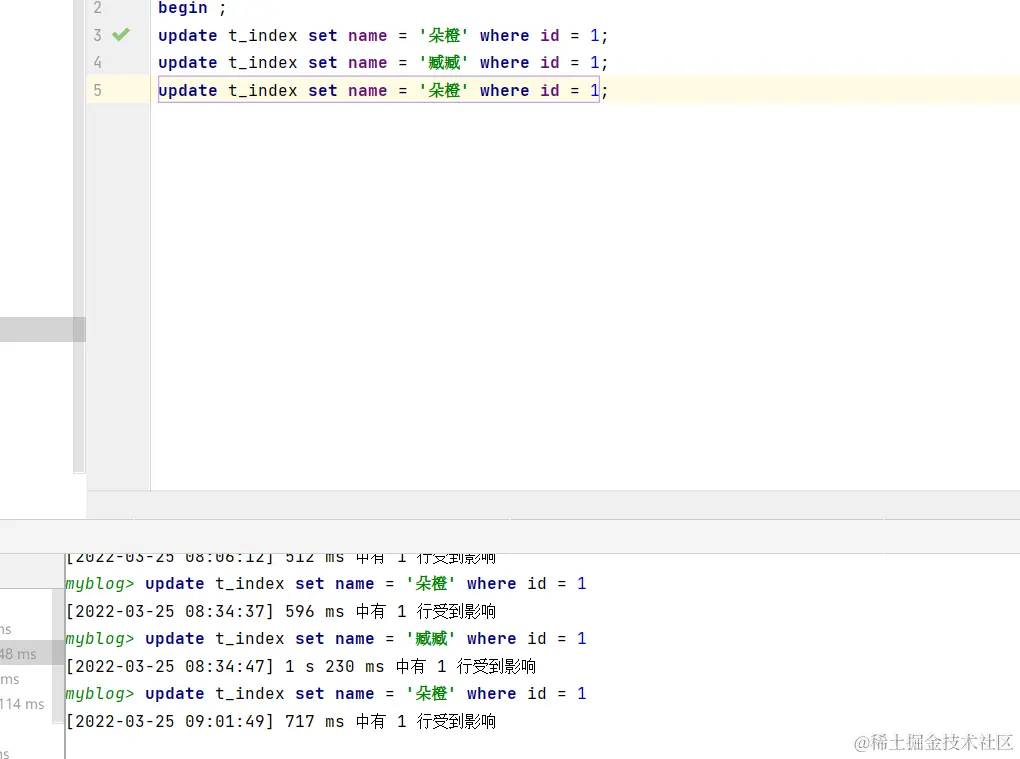This screenshot has height=759, width=1020.
Task: Click the 'begin ;' statement on line 2
Action: coord(192,8)
